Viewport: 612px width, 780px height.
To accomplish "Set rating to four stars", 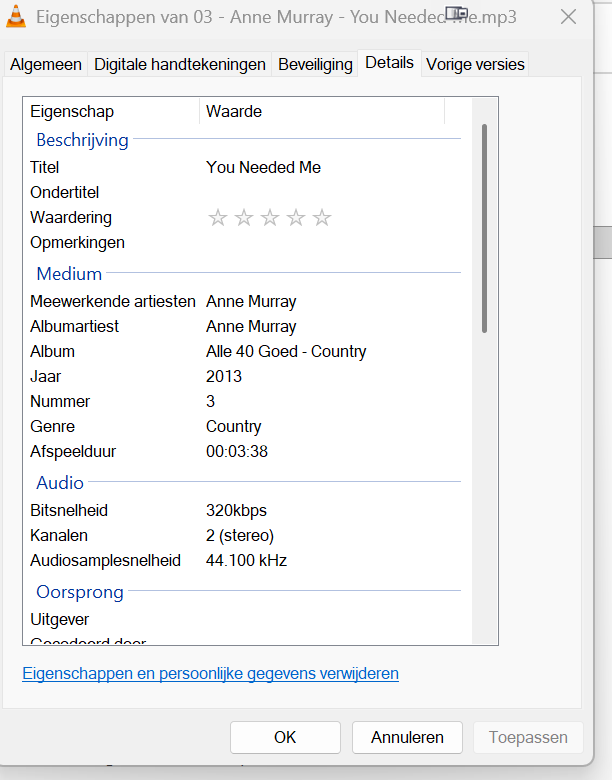I will (x=296, y=218).
